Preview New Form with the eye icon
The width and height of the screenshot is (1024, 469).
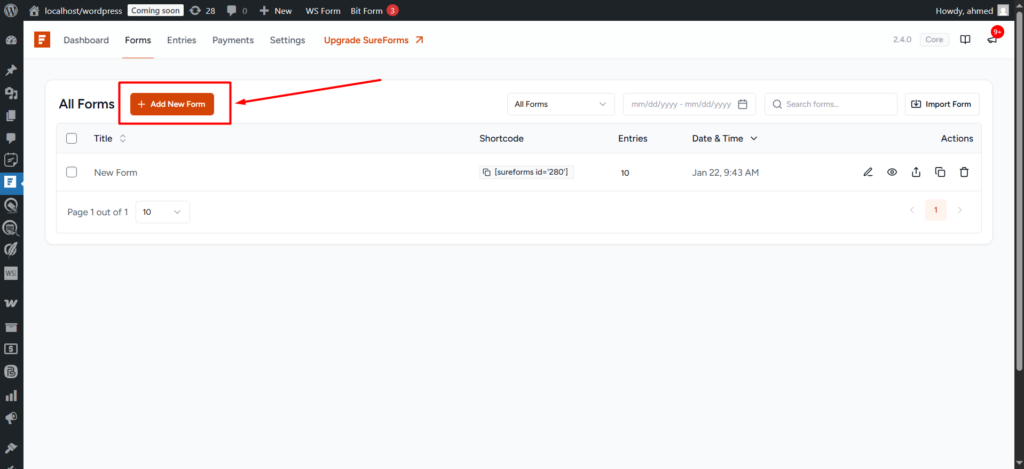tap(892, 172)
